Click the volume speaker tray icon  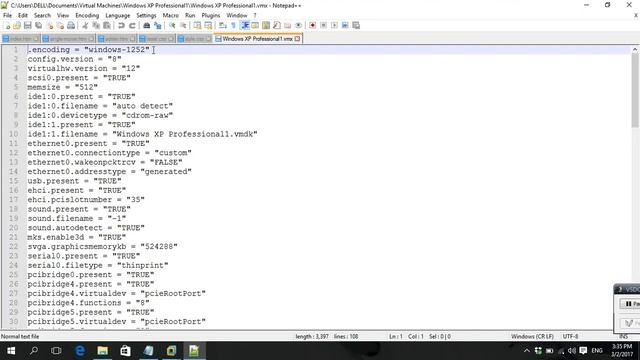point(572,351)
